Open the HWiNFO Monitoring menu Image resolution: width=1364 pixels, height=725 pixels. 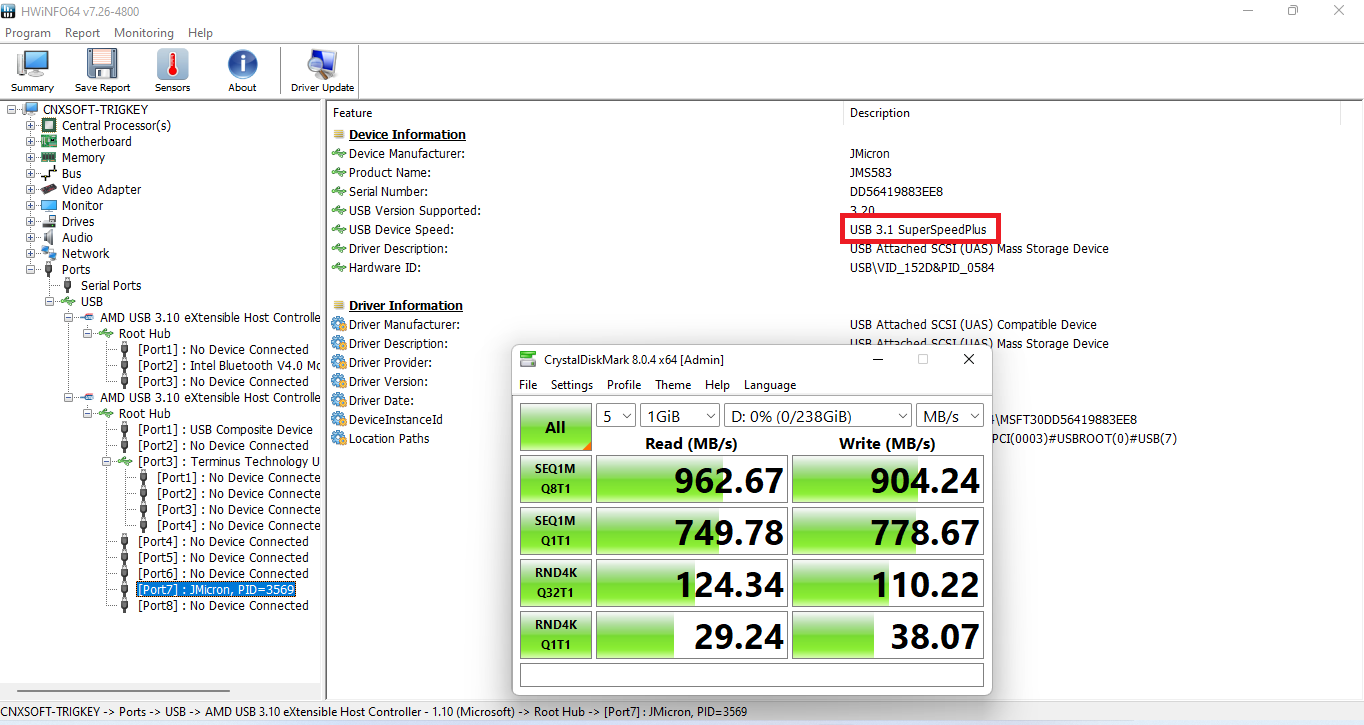tap(144, 33)
